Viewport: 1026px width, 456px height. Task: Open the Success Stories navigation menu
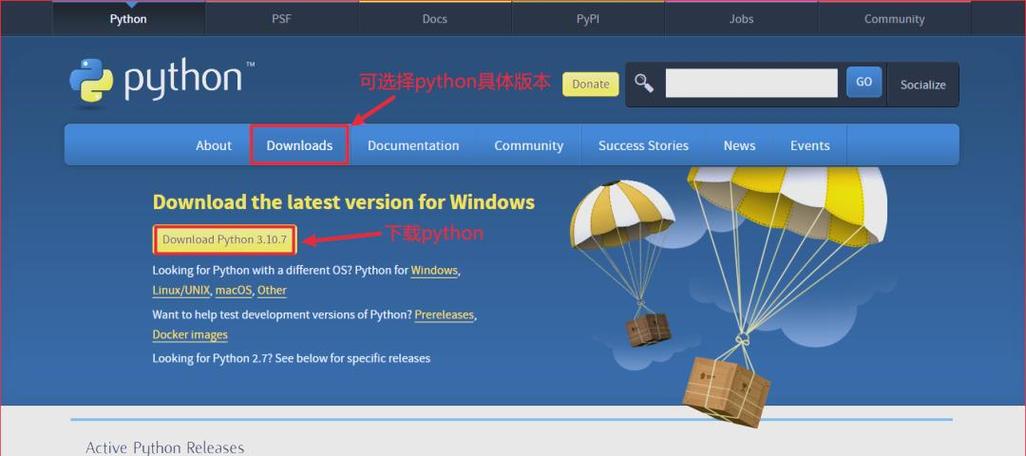coord(643,145)
